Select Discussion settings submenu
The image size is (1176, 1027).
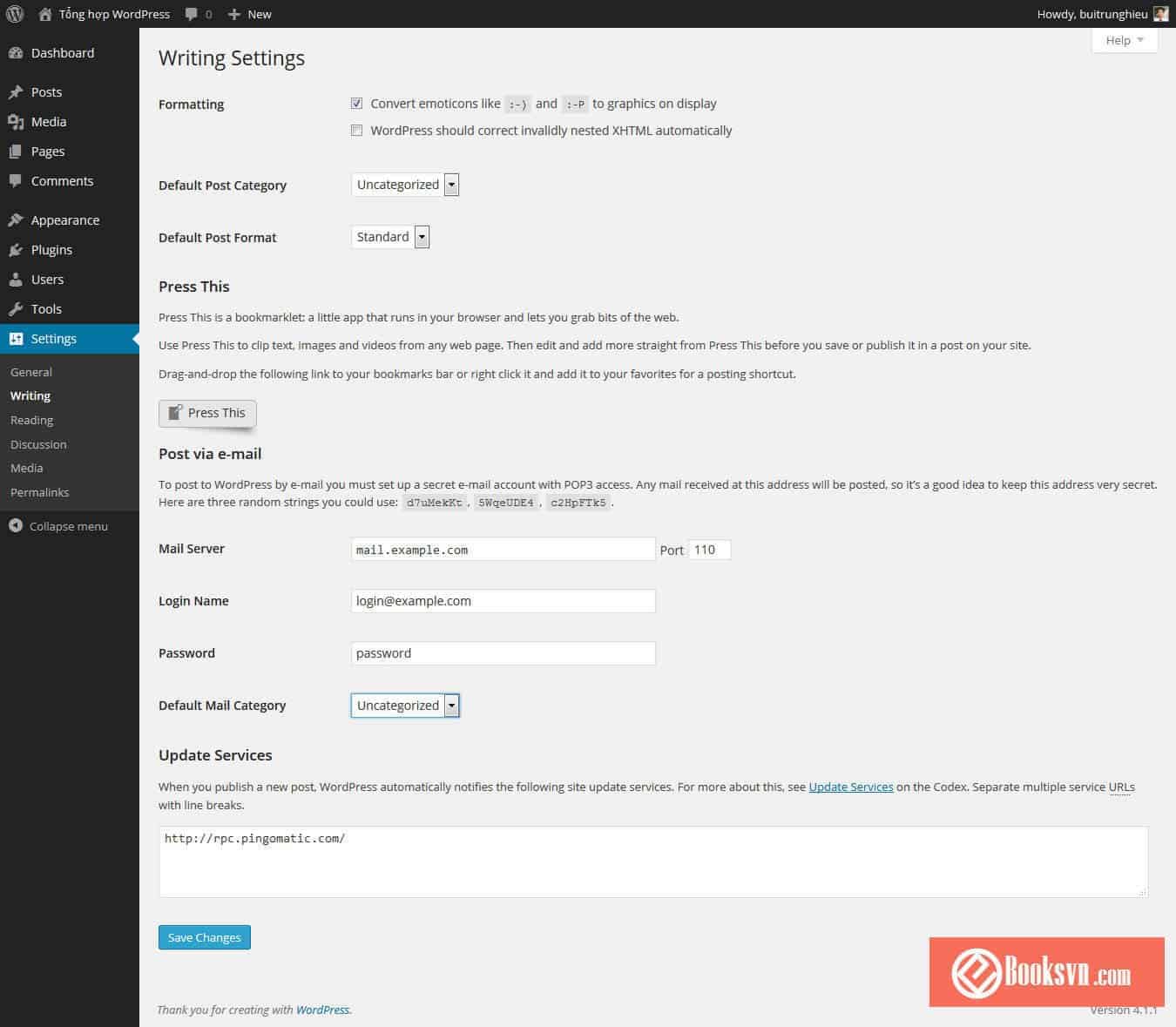(38, 444)
